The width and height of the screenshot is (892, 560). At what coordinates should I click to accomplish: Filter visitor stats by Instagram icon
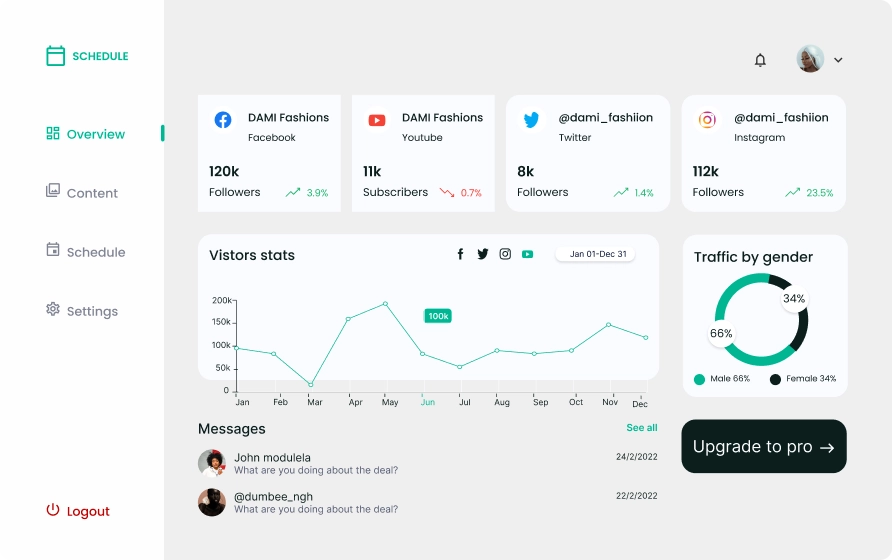point(505,254)
